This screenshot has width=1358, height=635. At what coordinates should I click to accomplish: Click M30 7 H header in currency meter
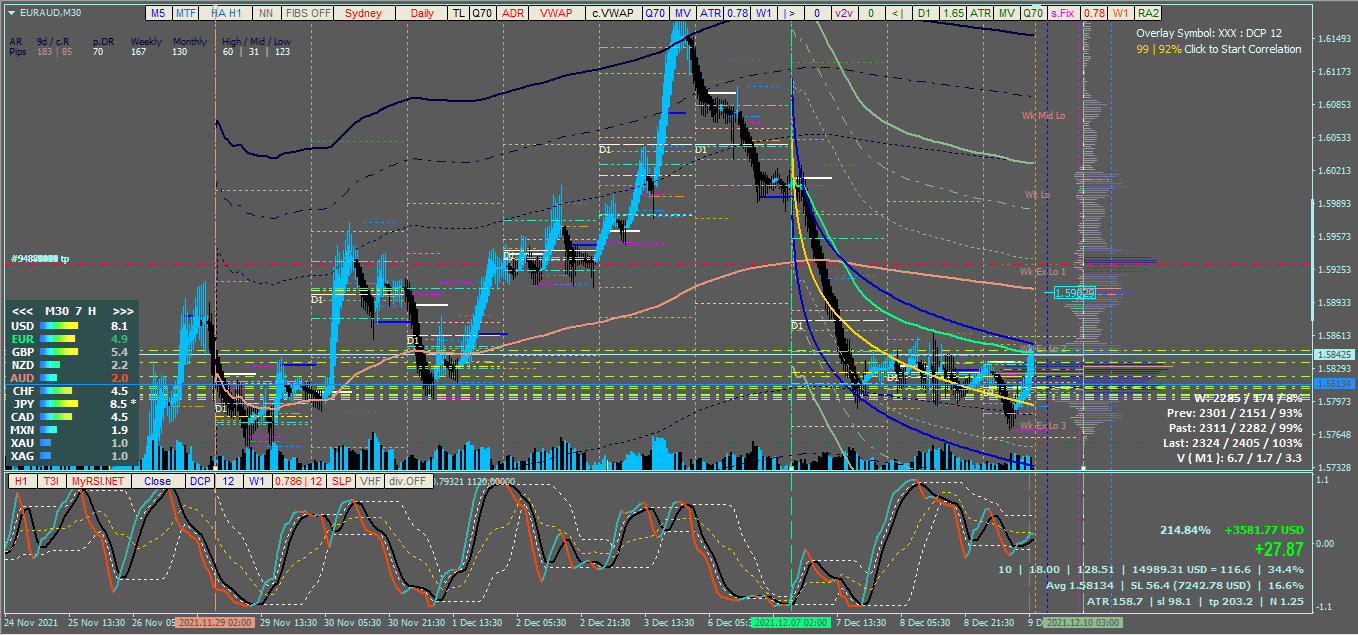point(71,311)
